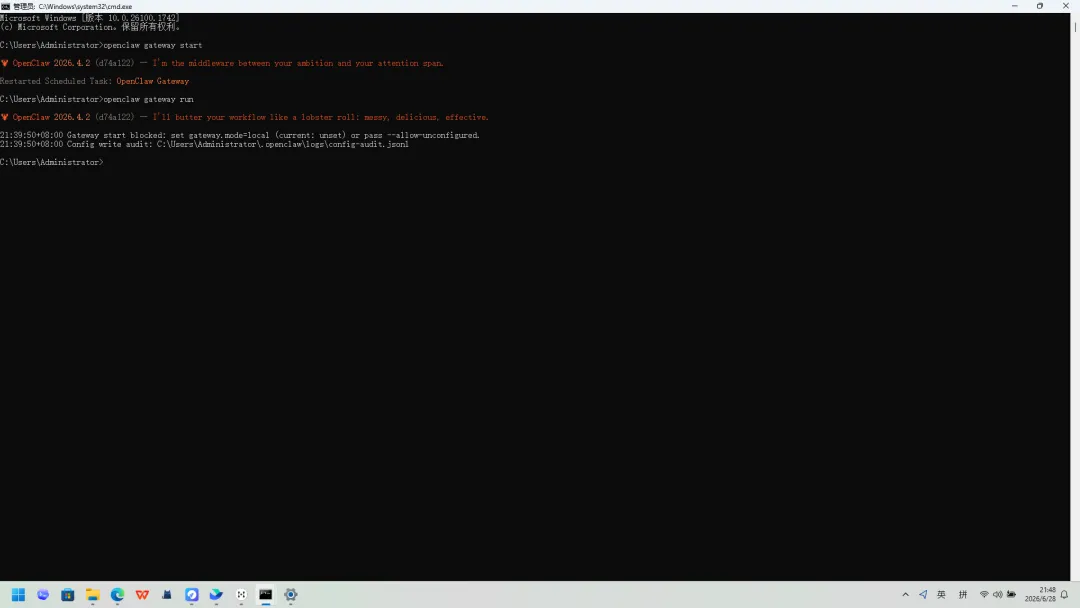Open the white circular dotted taskbar app

pyautogui.click(x=241, y=594)
